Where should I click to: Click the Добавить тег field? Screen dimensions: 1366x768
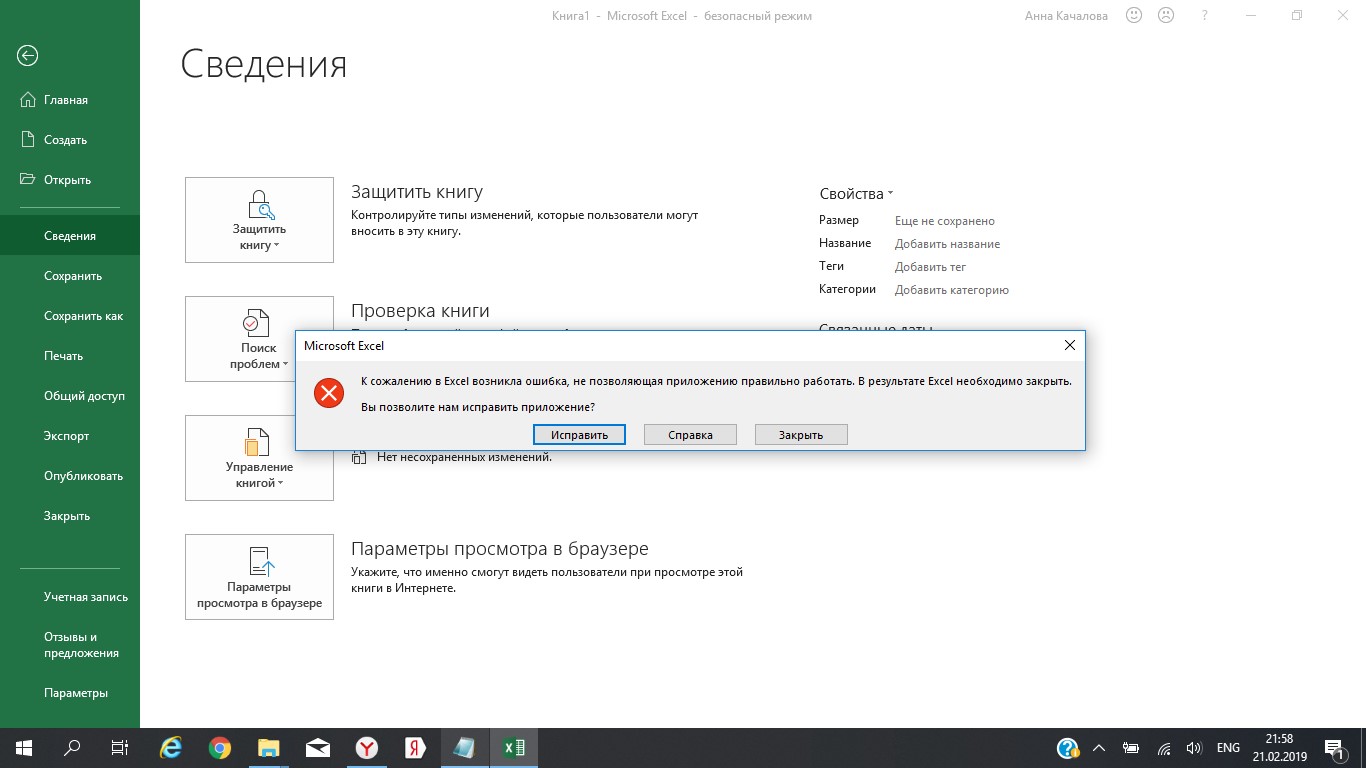930,267
